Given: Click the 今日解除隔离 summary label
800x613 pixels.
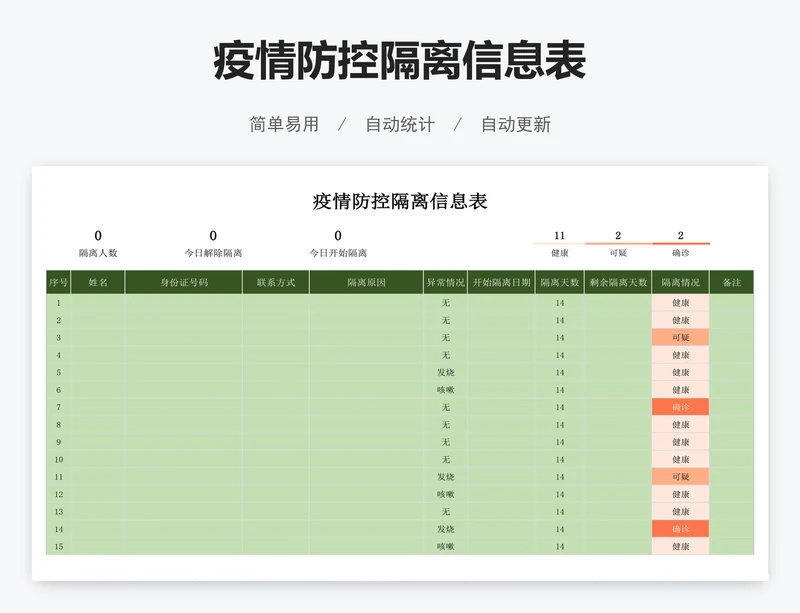Looking at the screenshot, I should click(x=213, y=253).
